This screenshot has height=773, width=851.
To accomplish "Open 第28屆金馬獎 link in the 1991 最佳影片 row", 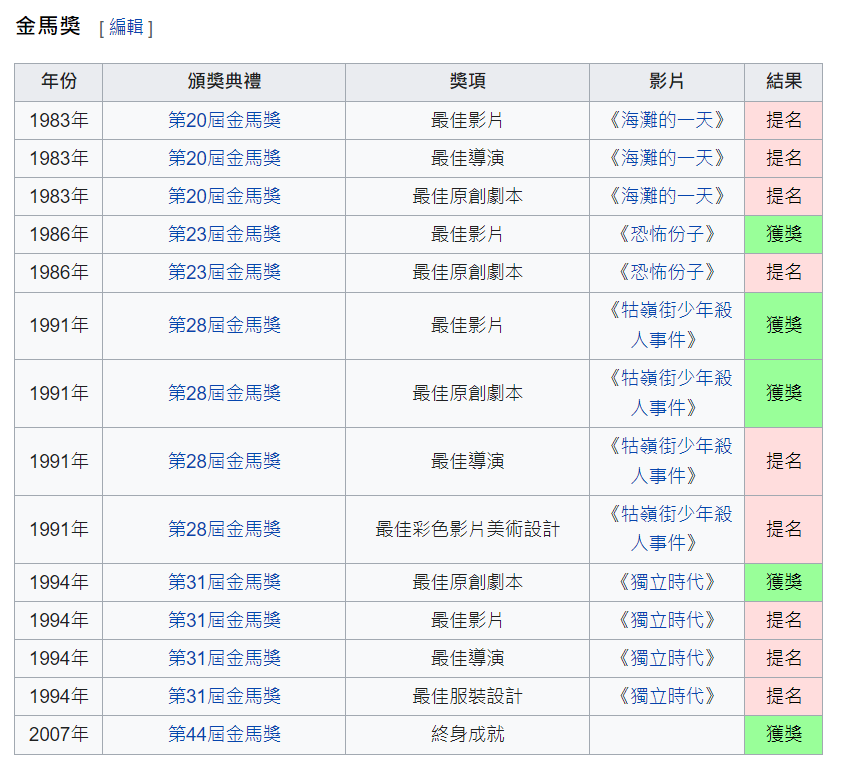I will coord(224,325).
